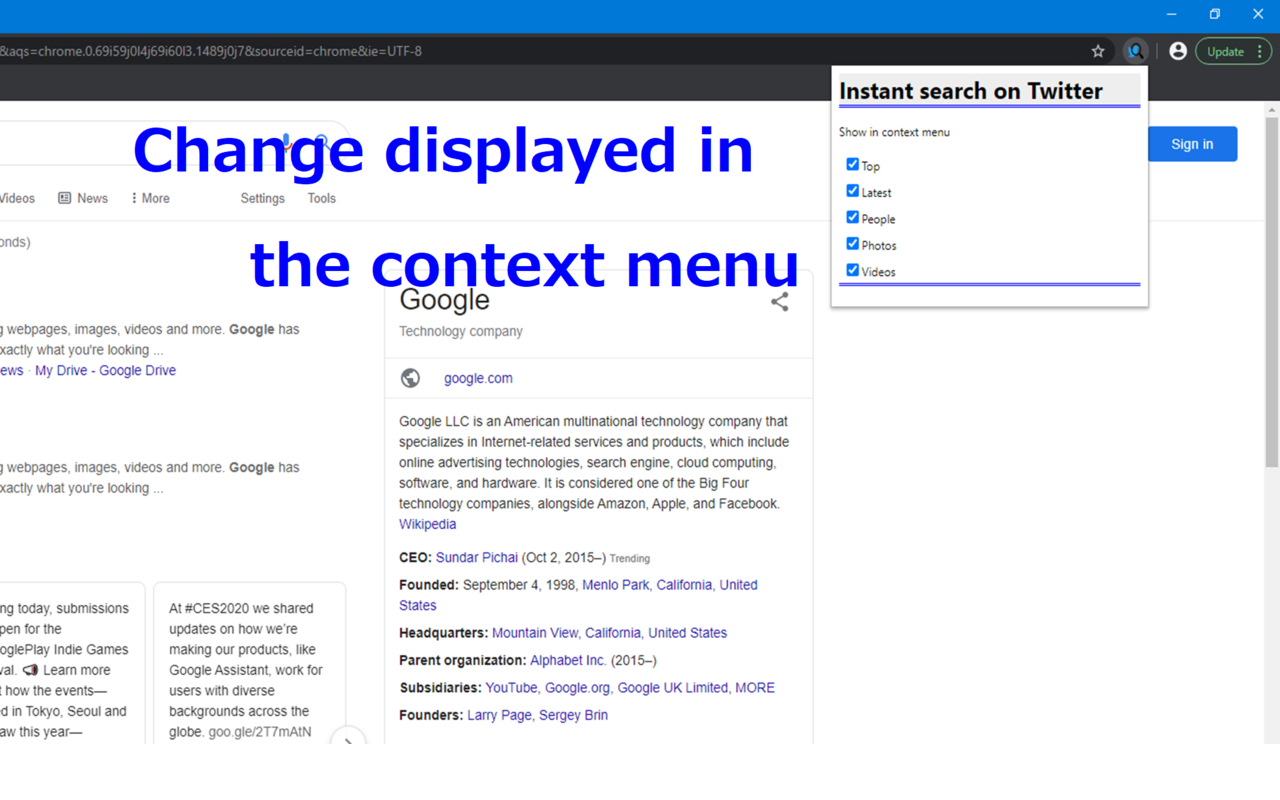Open the California headquarters link
The height and width of the screenshot is (800, 1280).
(612, 633)
